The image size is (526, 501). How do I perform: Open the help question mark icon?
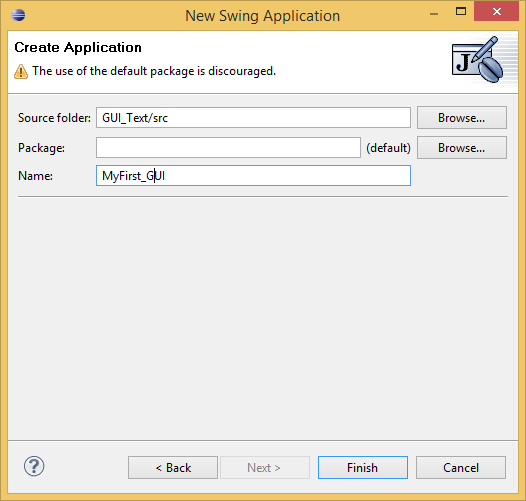pyautogui.click(x=34, y=466)
